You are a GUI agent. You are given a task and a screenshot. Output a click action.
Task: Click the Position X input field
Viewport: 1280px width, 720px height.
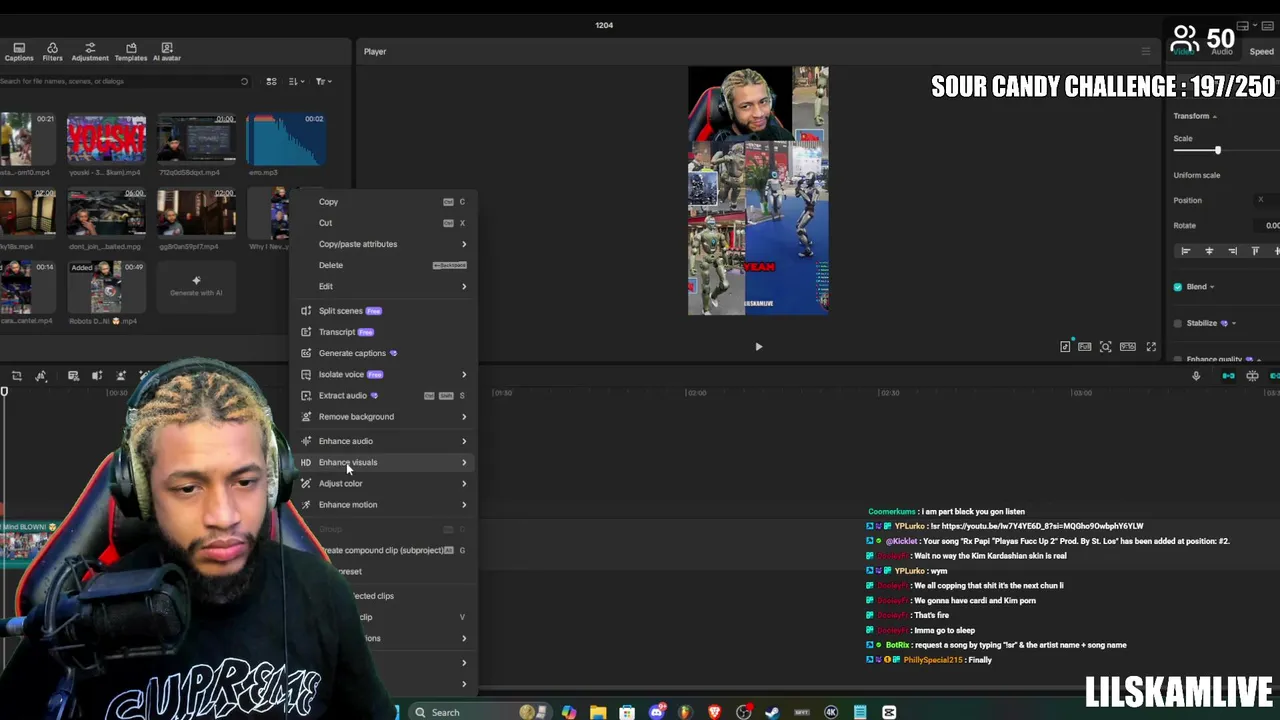point(1266,200)
